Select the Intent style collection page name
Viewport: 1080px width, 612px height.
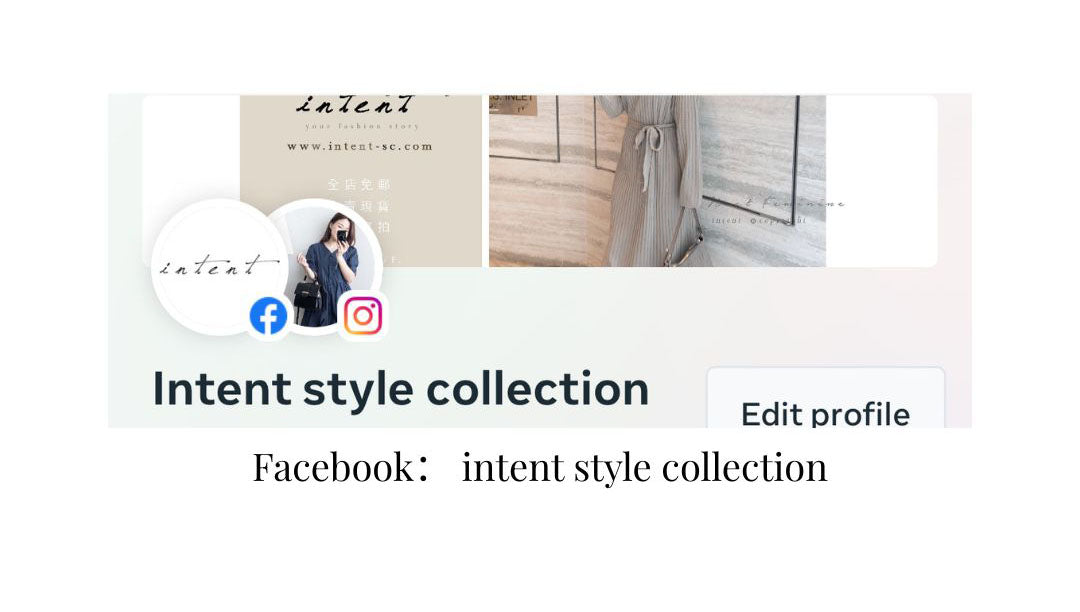pos(400,389)
